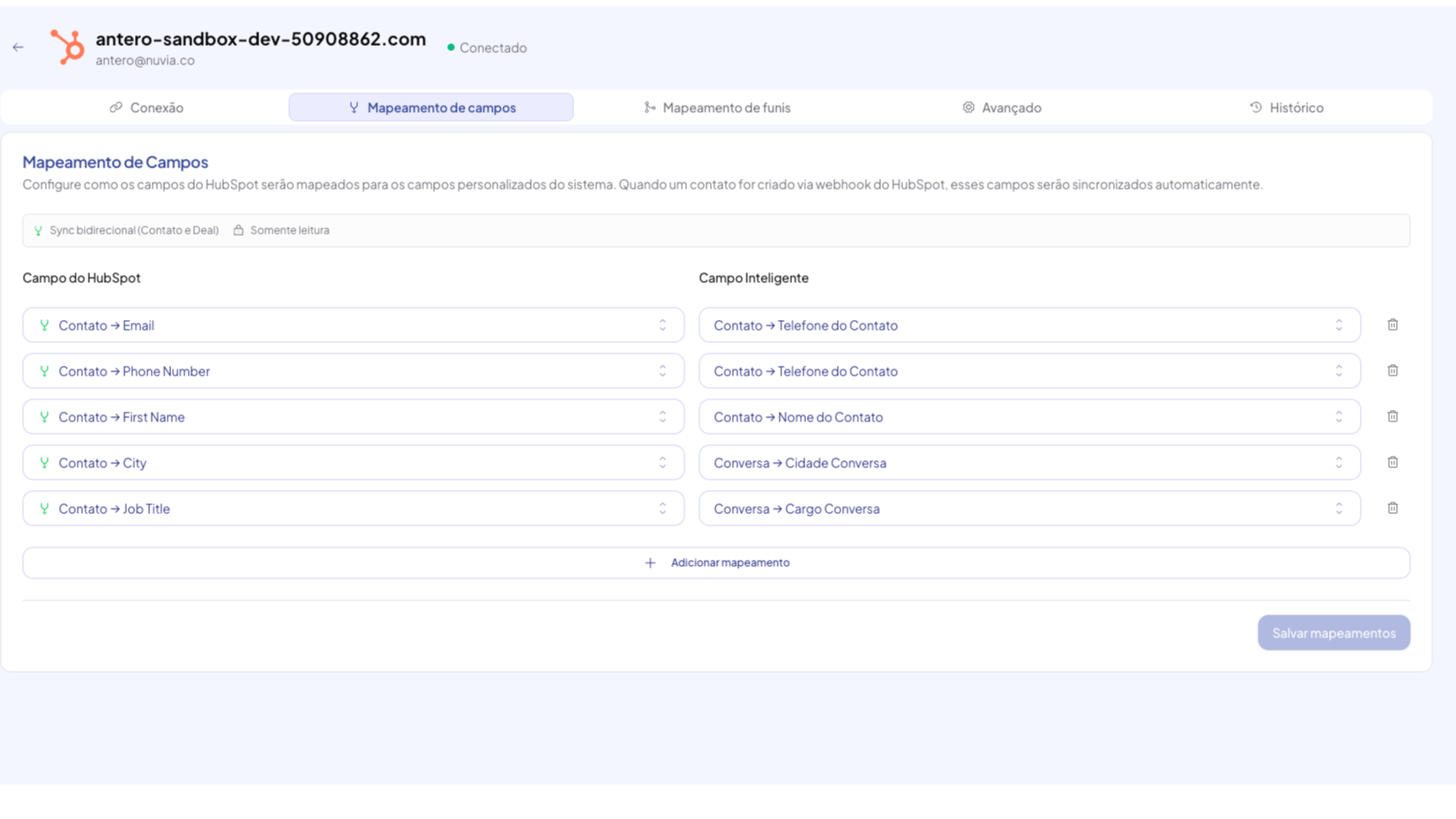The height and width of the screenshot is (819, 1456).
Task: Click the sync icon beside First Name
Action: pyautogui.click(x=44, y=417)
